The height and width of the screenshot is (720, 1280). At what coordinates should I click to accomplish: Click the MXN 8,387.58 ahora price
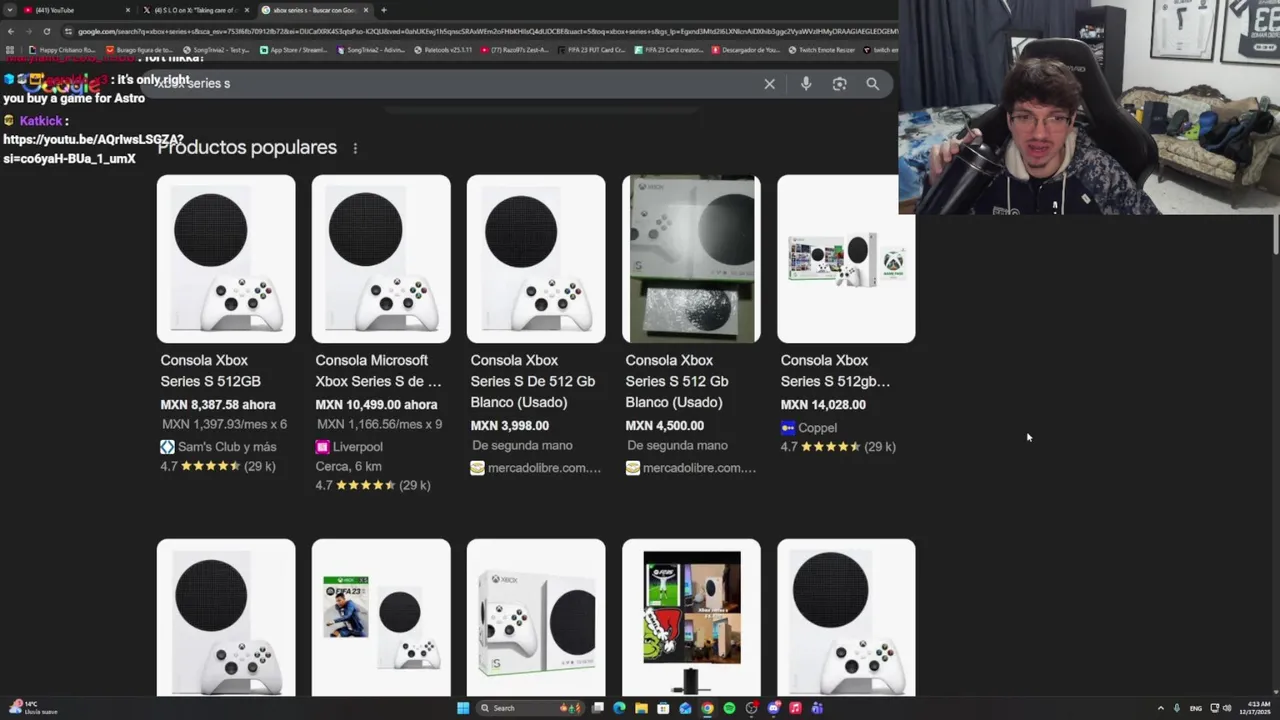(x=218, y=405)
